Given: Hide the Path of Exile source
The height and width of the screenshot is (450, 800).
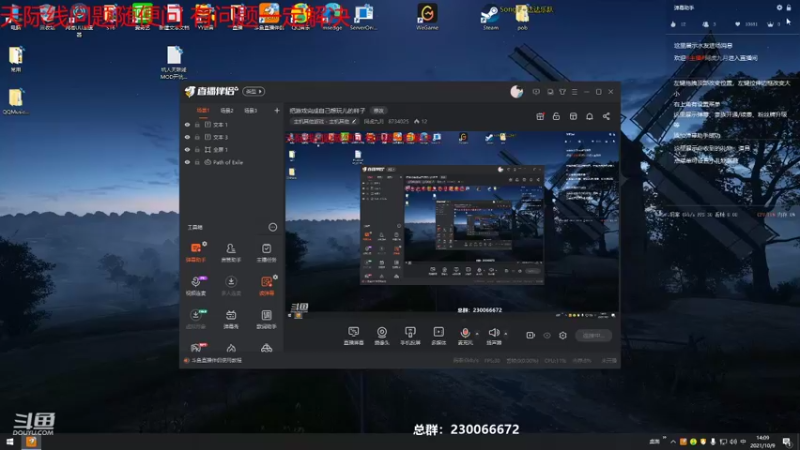Looking at the screenshot, I should 187,162.
